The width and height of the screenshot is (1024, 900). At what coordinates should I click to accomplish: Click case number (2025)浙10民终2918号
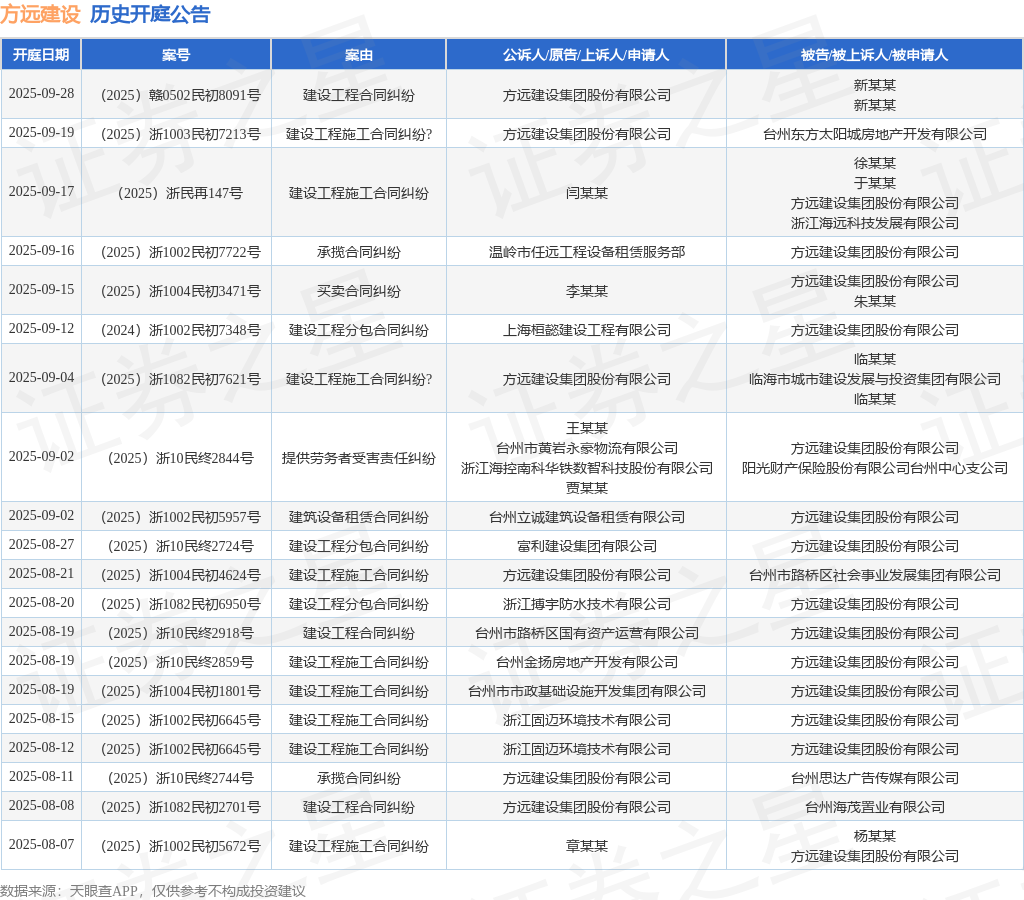(x=180, y=634)
